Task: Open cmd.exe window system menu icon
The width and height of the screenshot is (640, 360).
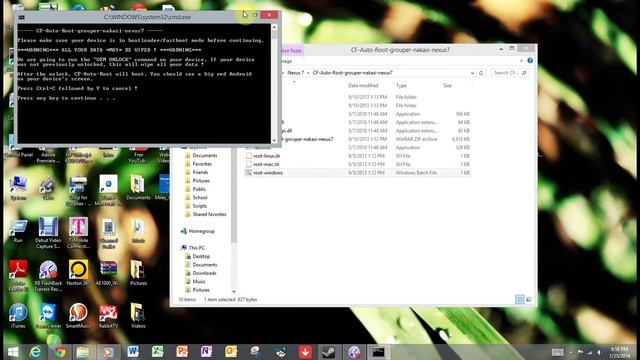Action: (x=21, y=17)
